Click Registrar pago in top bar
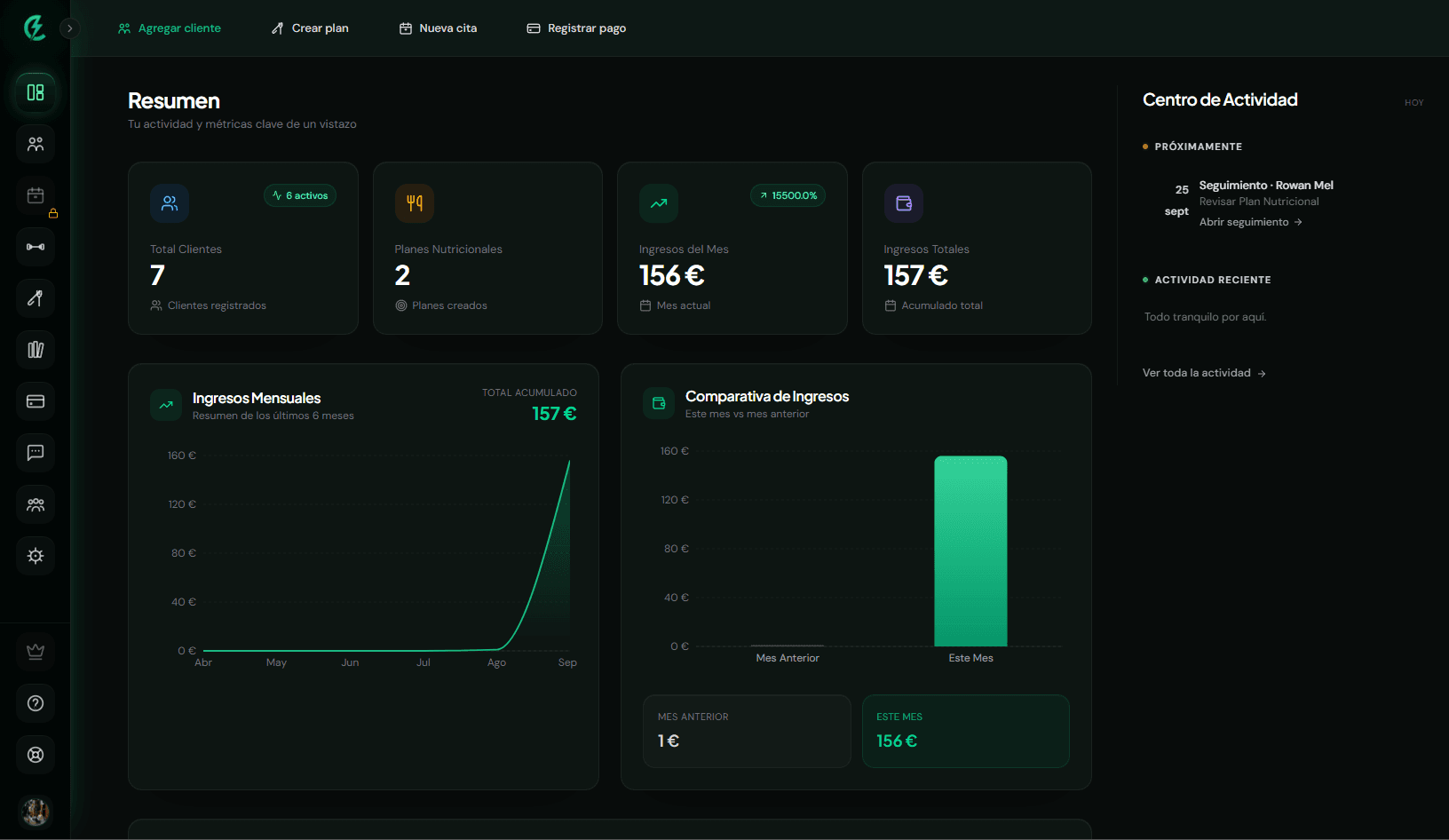Viewport: 1449px width, 840px height. click(576, 28)
